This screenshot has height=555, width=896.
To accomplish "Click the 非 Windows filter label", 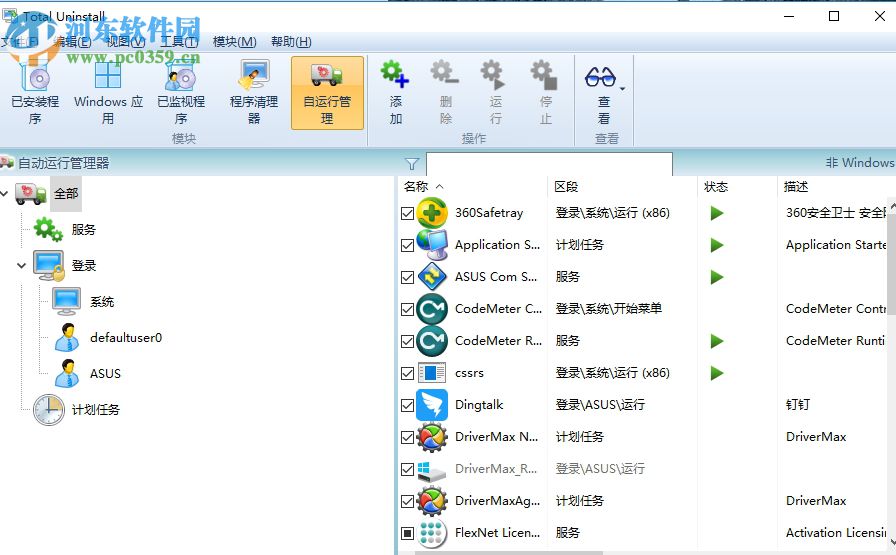I will click(860, 163).
